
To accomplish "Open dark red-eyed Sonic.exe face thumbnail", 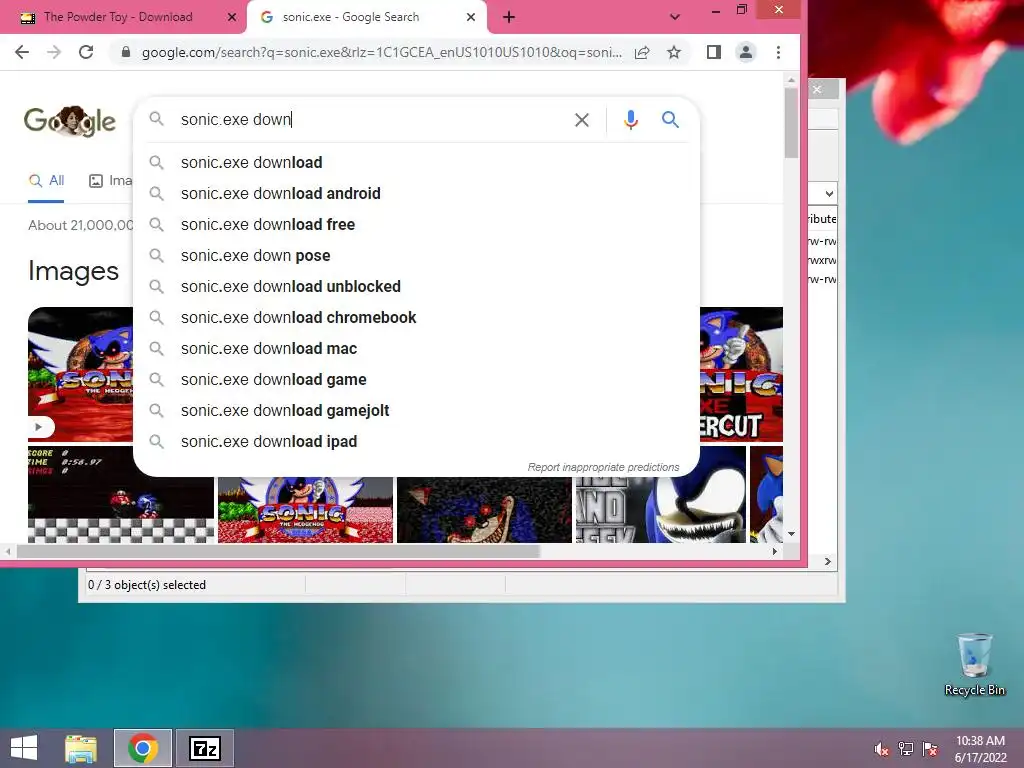I will (484, 510).
